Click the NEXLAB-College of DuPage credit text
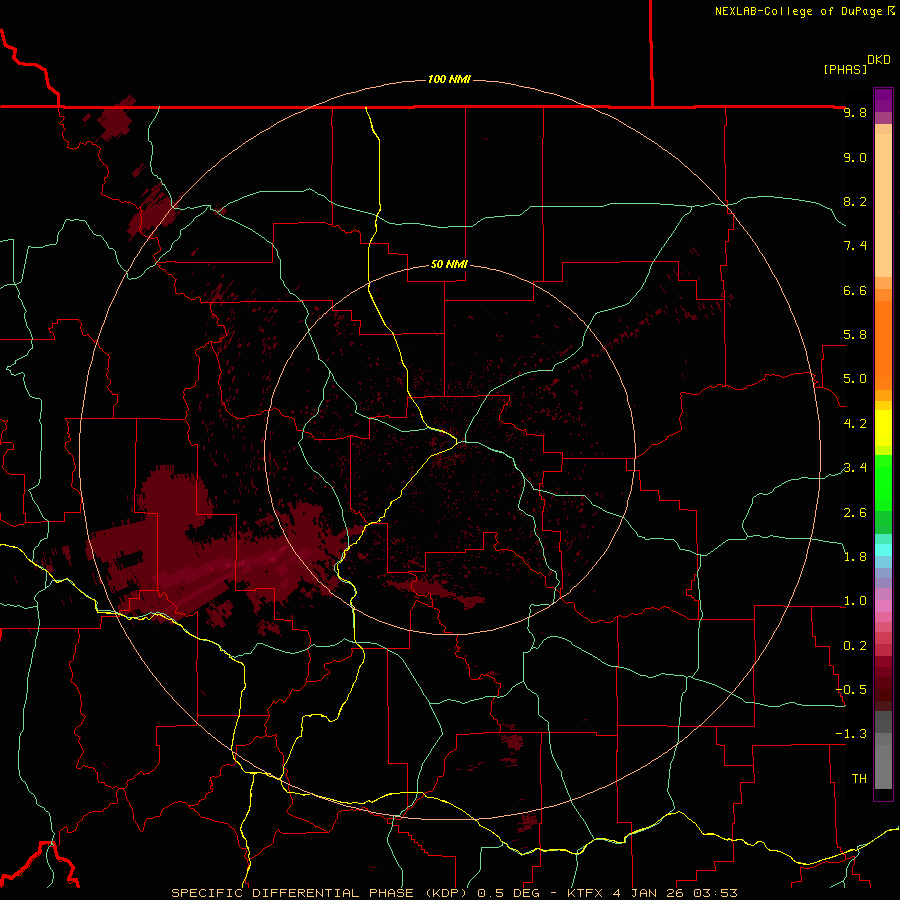 point(799,11)
